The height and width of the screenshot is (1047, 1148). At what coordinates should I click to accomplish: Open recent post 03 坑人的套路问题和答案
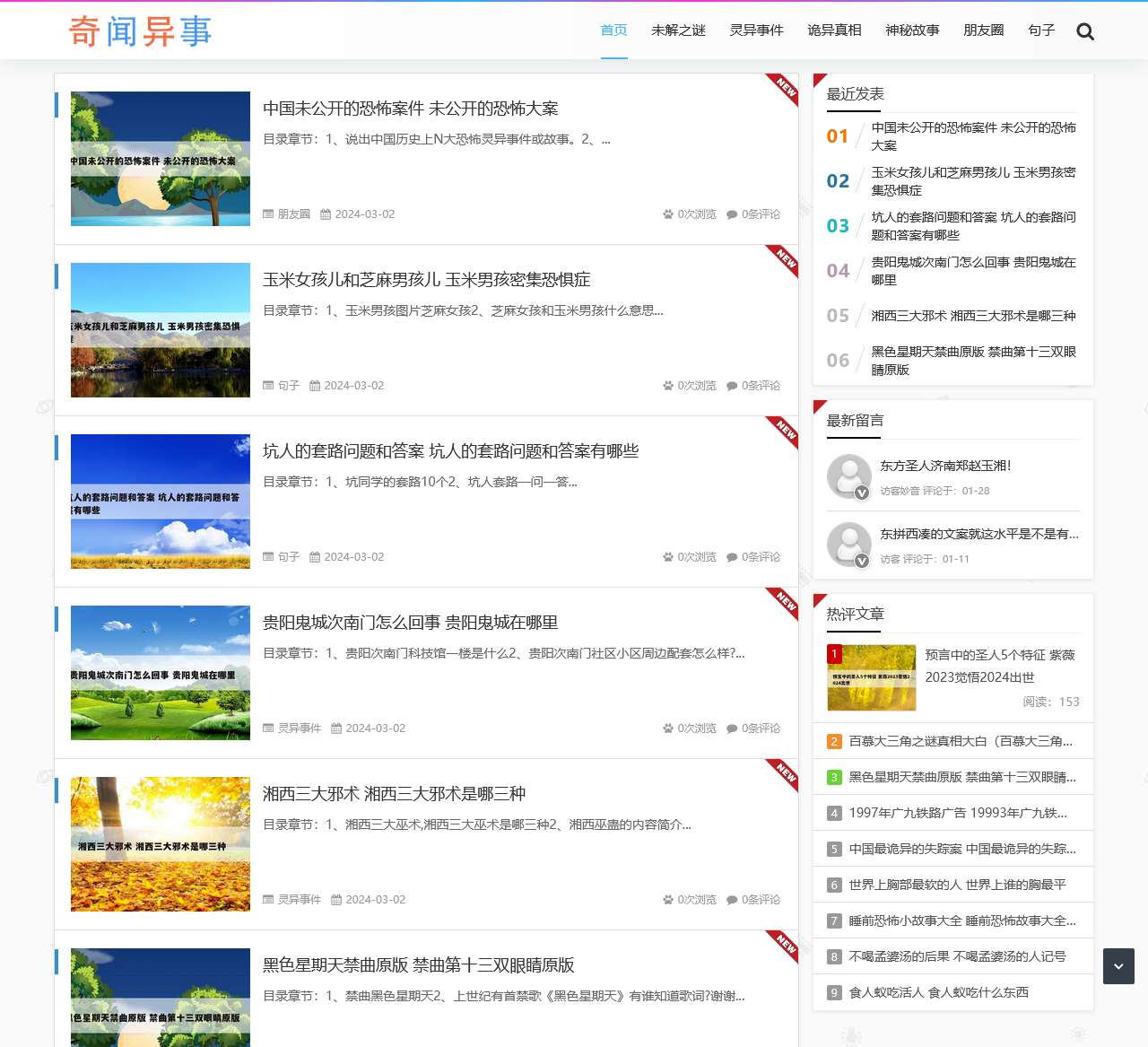[974, 226]
